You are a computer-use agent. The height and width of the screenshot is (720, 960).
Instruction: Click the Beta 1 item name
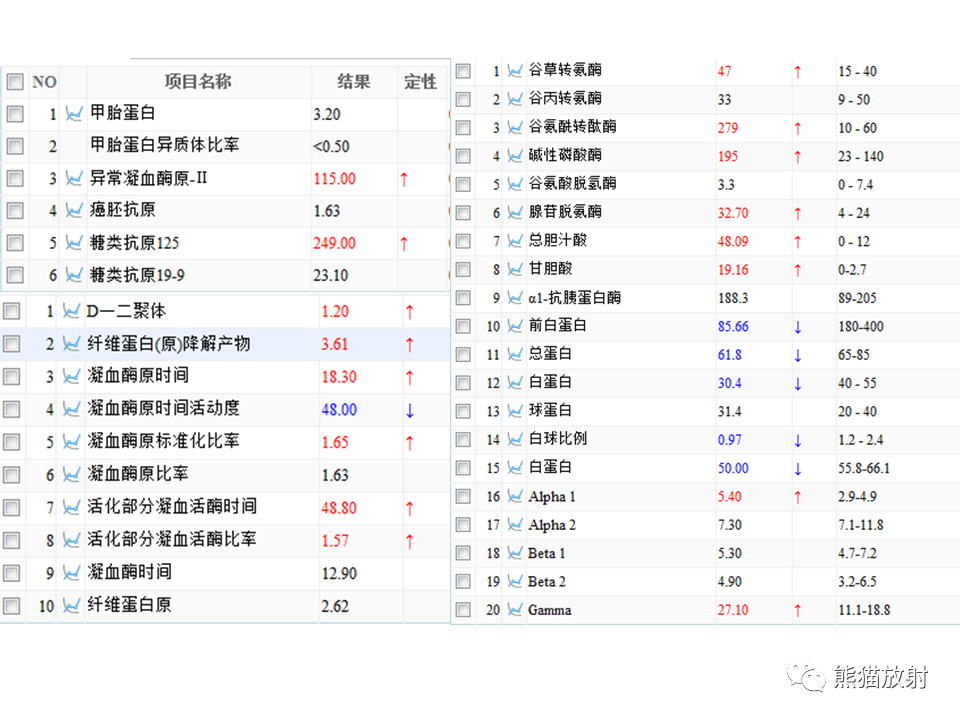547,553
